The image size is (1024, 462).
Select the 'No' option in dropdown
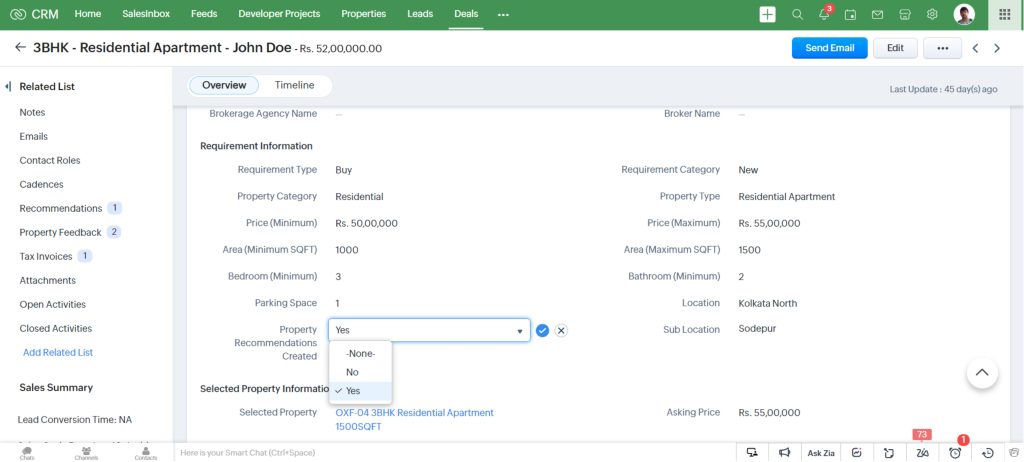click(x=352, y=372)
